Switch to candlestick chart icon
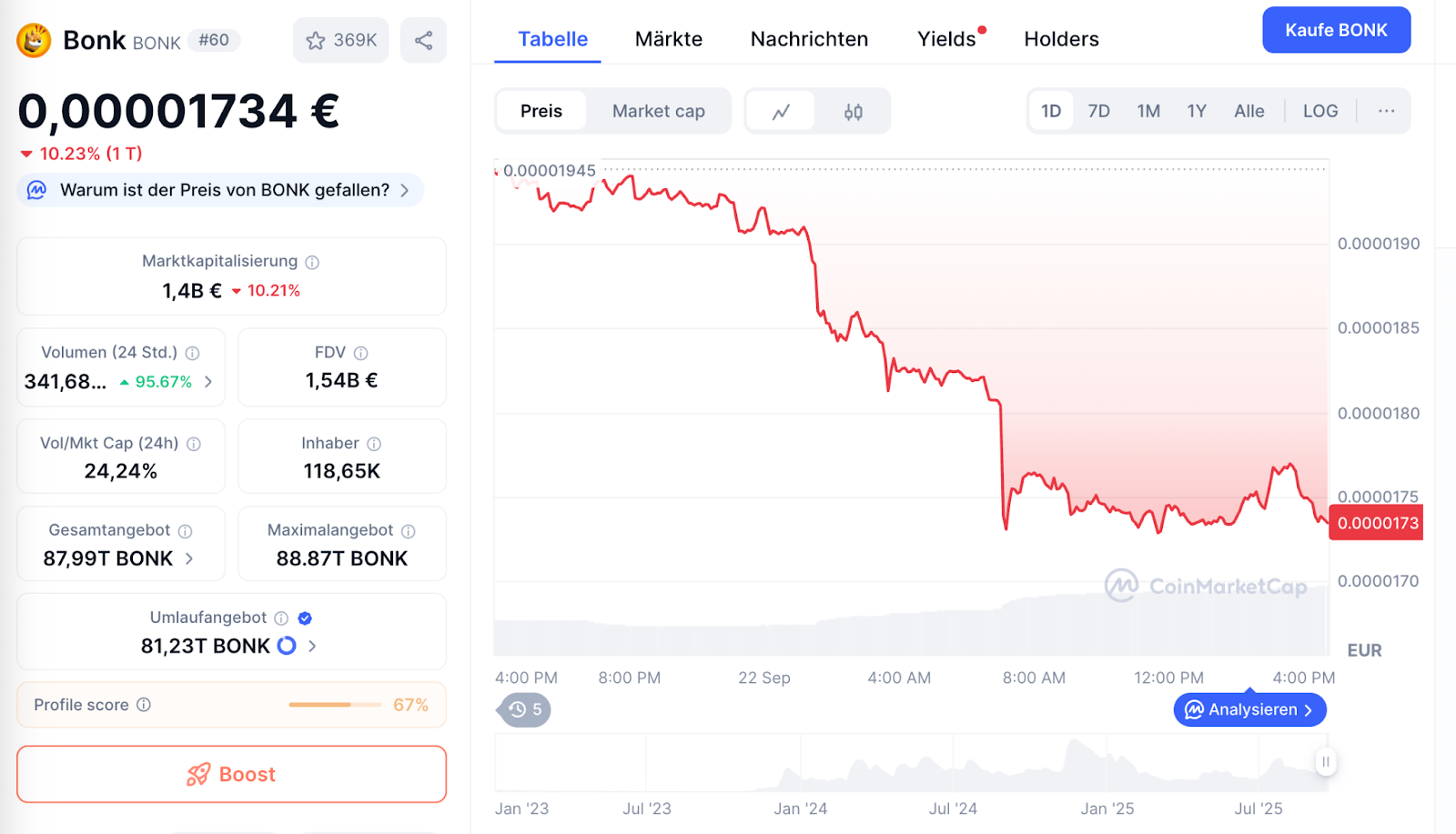The height and width of the screenshot is (834, 1456). (853, 112)
